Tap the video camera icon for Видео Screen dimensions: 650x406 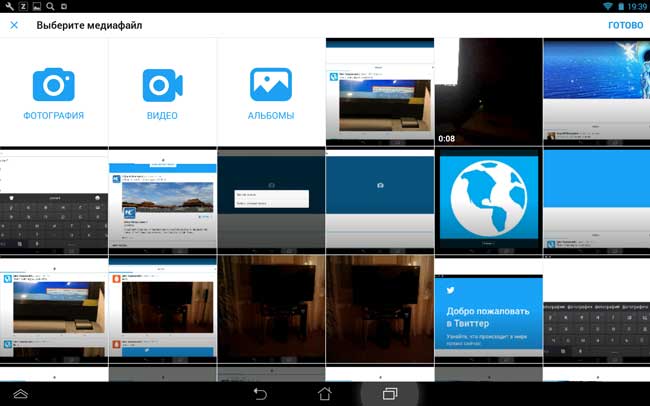(162, 86)
